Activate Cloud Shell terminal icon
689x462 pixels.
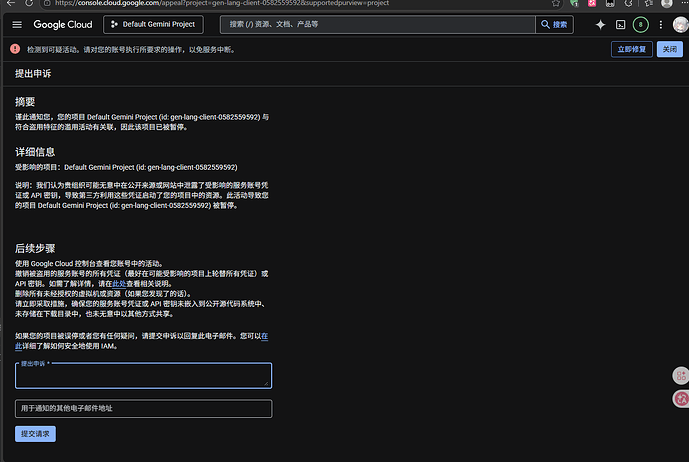(620, 25)
